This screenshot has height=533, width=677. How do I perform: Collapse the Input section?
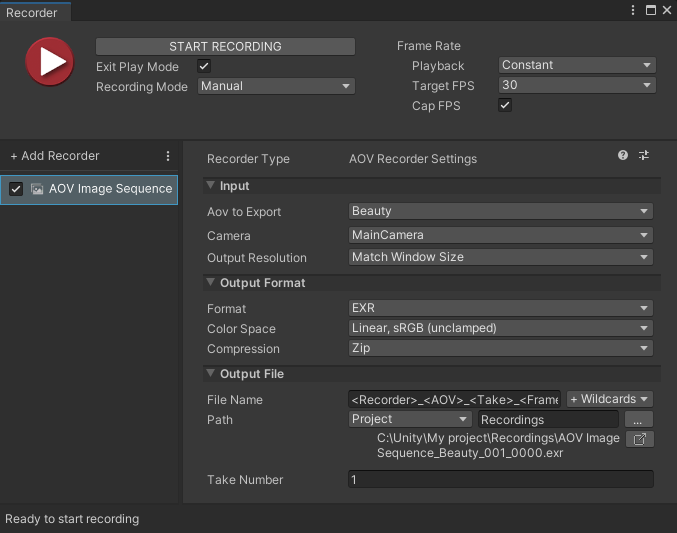(211, 186)
